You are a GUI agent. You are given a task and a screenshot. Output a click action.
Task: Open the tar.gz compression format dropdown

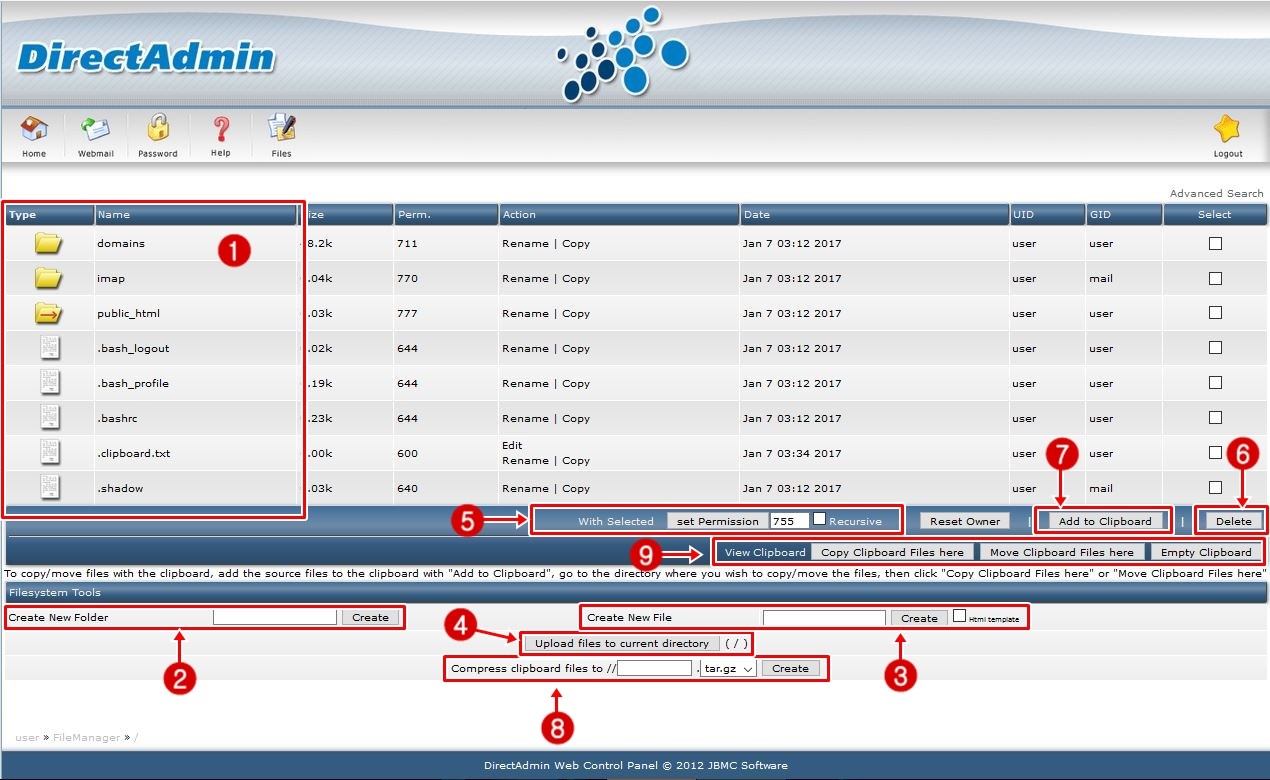728,668
